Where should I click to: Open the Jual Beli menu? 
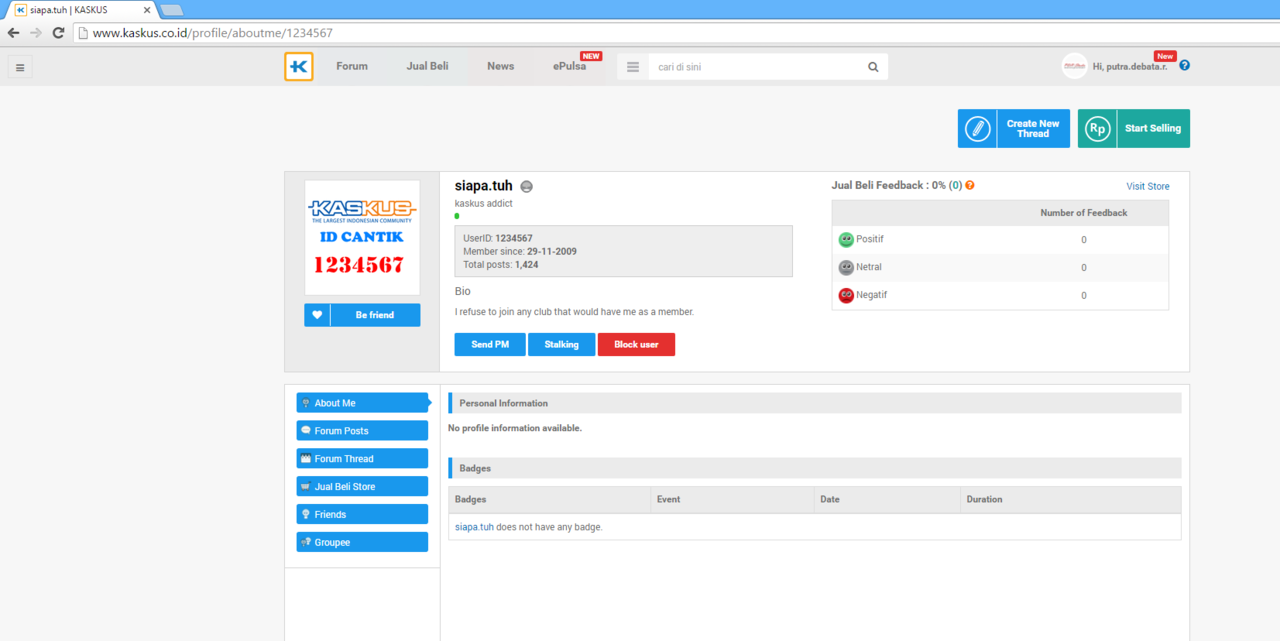427,66
